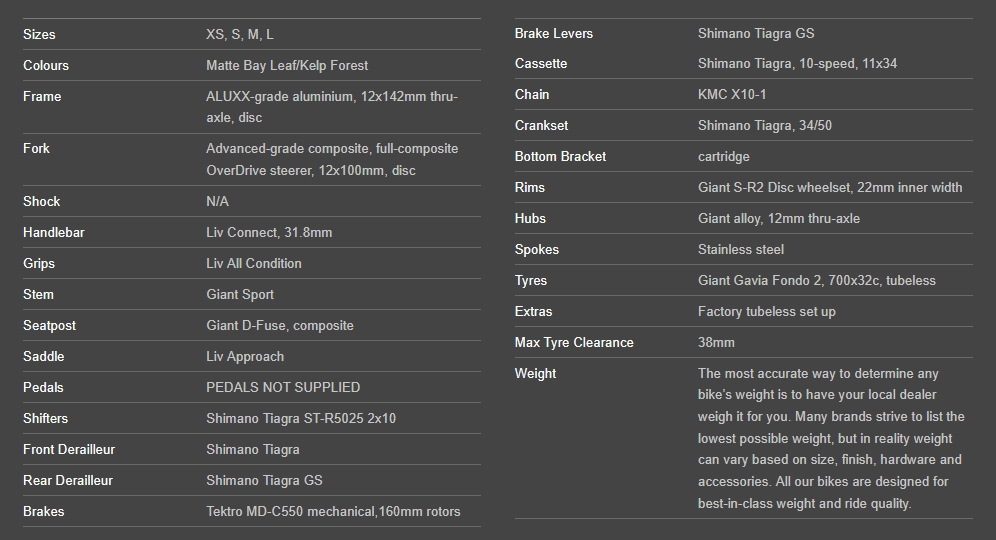Select the Shimano Tiagra, 10-speed, 11x34 cassette value
This screenshot has height=540, width=996.
(x=797, y=63)
